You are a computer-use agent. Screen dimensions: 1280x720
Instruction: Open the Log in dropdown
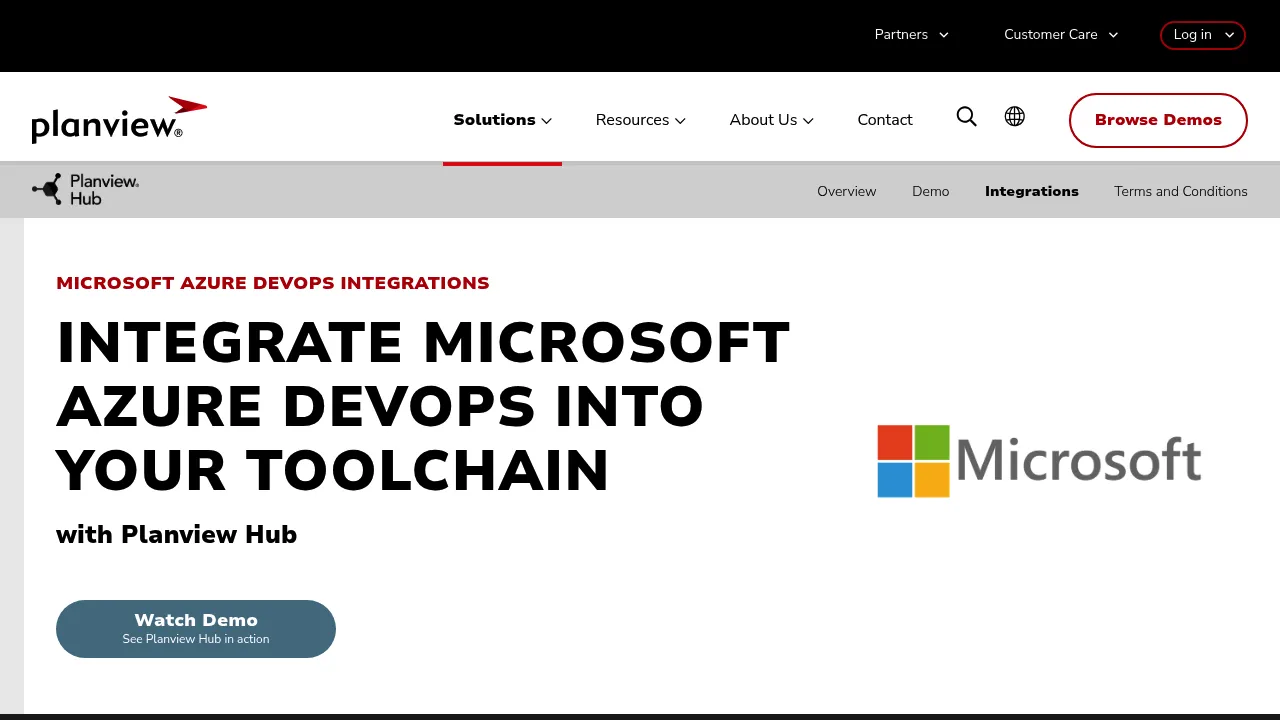pos(1203,35)
